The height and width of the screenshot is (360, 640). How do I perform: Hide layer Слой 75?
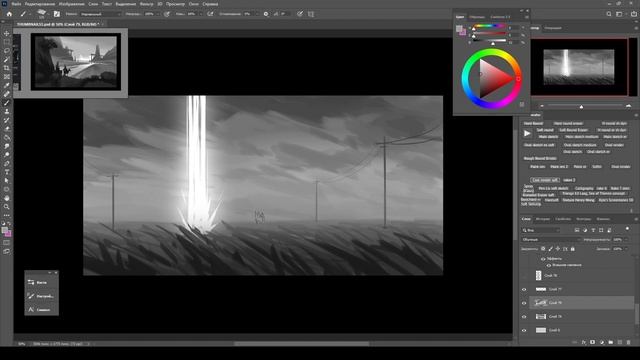(x=524, y=317)
